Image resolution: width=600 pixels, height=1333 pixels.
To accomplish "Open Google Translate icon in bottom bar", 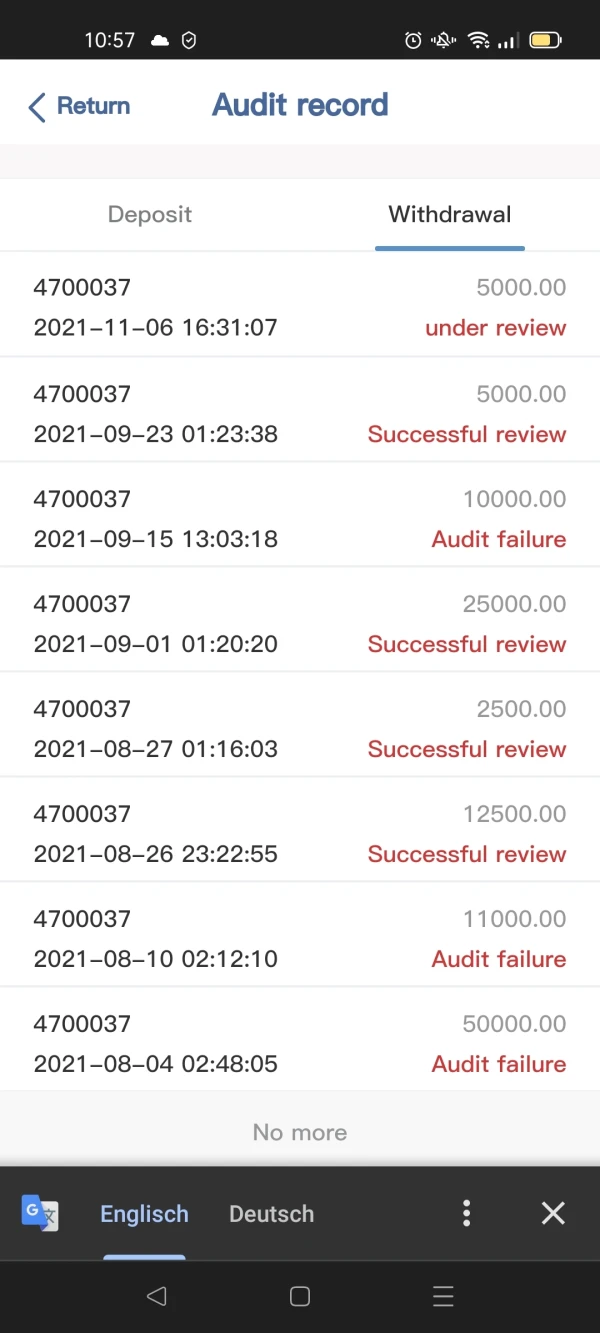I will (40, 1213).
